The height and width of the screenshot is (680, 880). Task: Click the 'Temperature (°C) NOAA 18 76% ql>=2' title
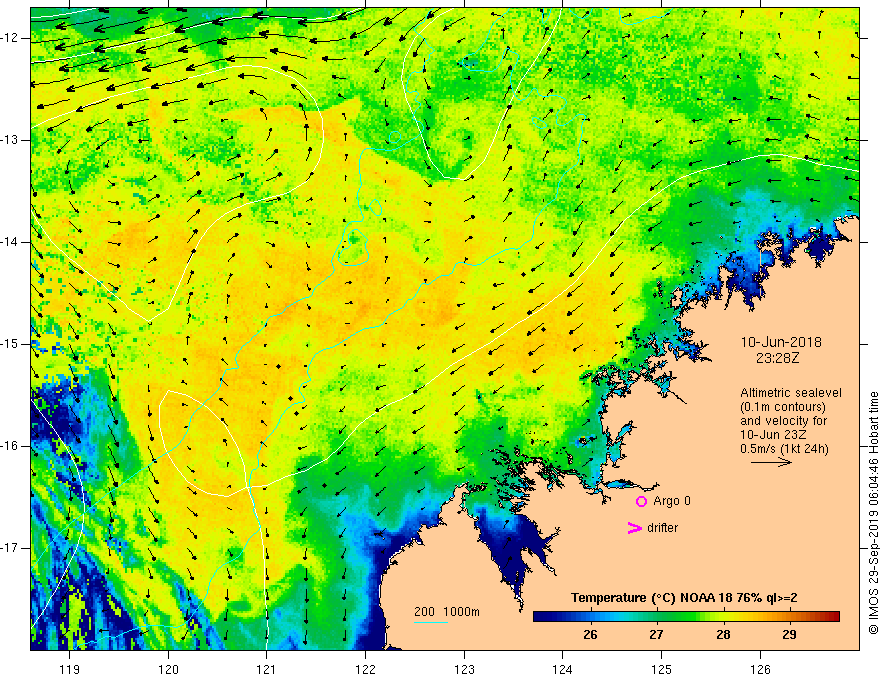(684, 598)
